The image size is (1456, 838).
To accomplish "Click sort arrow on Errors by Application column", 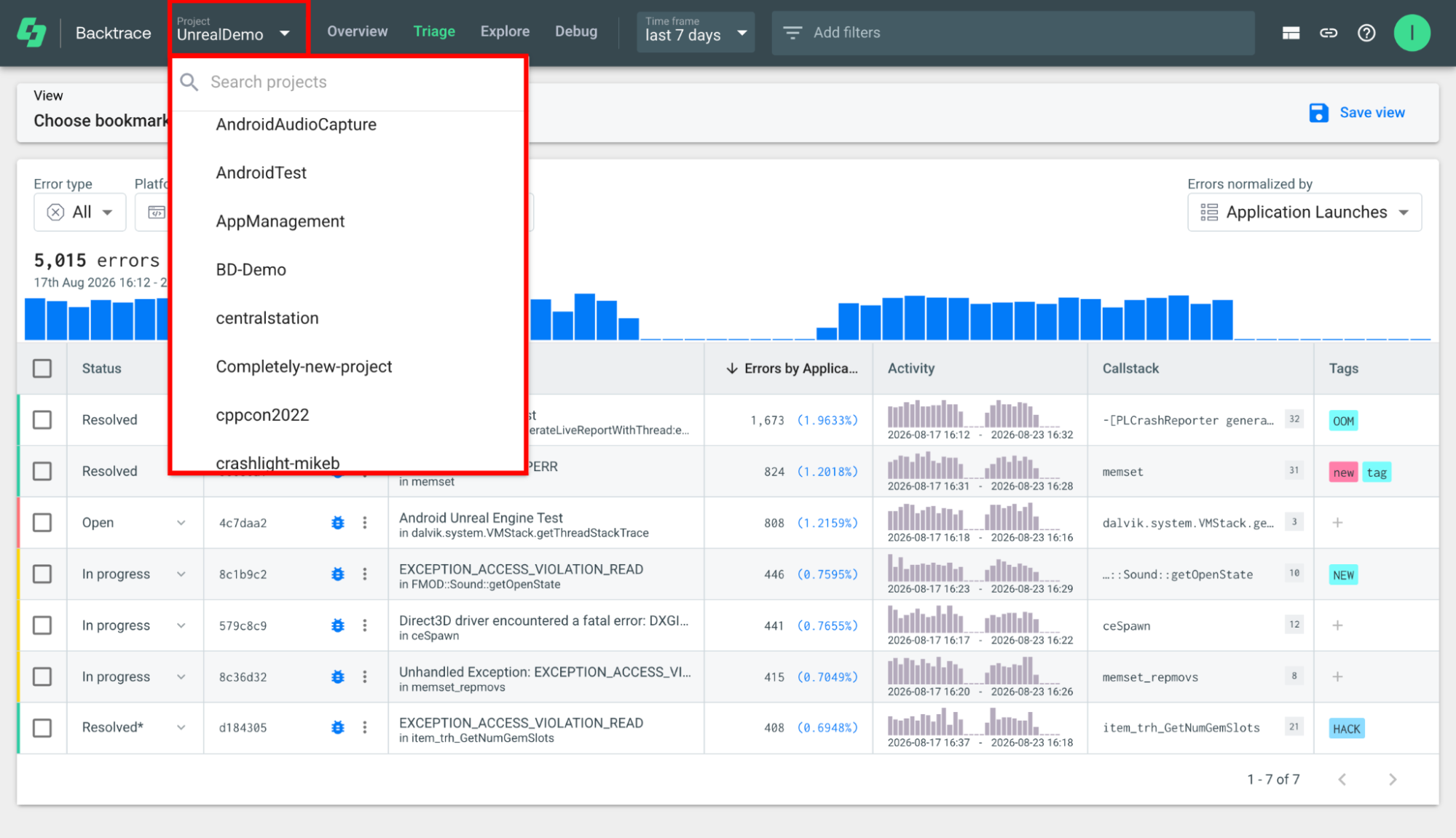I will [732, 368].
